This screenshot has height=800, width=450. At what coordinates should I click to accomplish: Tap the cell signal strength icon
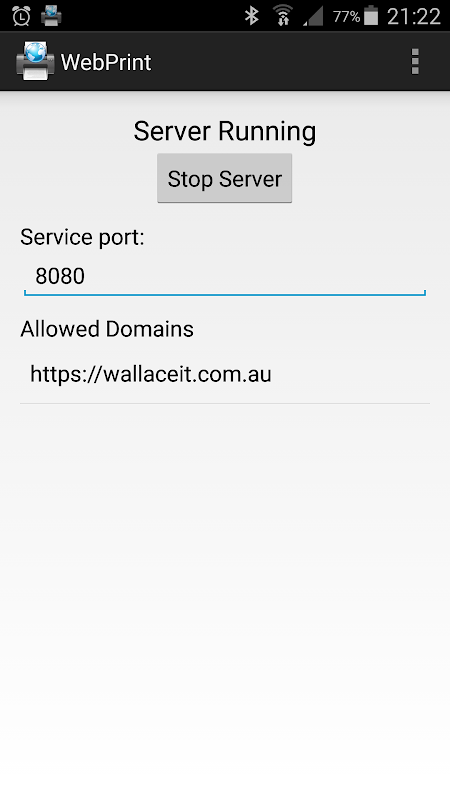pyautogui.click(x=313, y=17)
